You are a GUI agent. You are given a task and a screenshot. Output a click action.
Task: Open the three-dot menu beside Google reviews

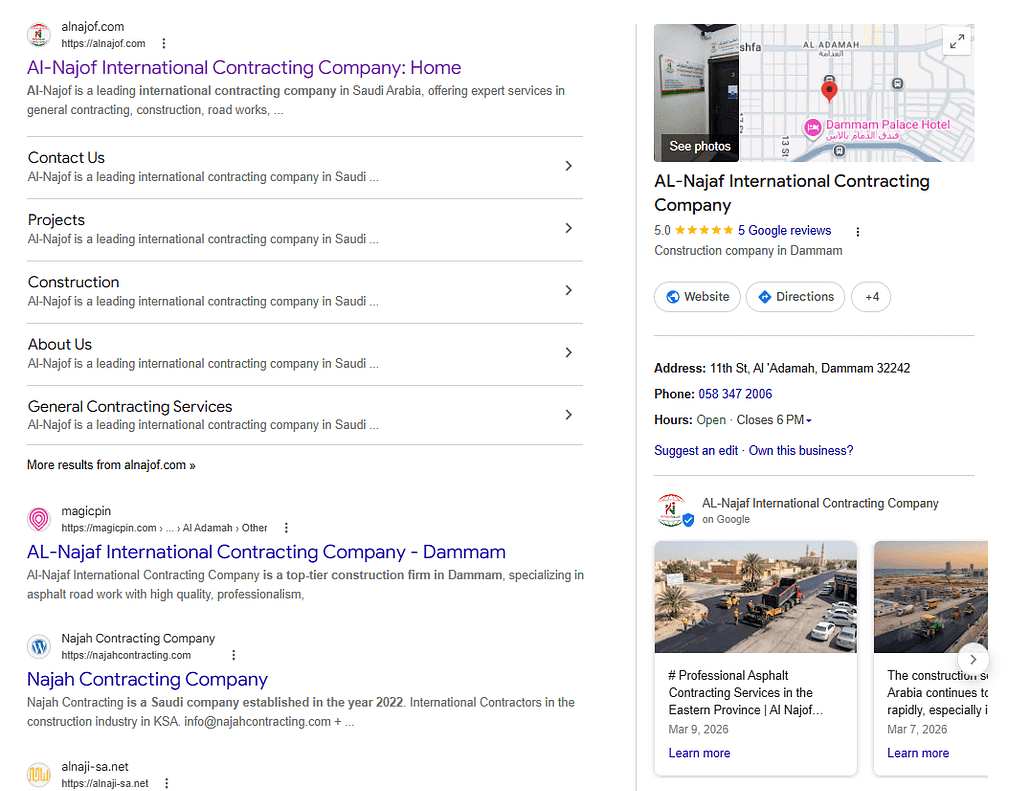pyautogui.click(x=857, y=231)
